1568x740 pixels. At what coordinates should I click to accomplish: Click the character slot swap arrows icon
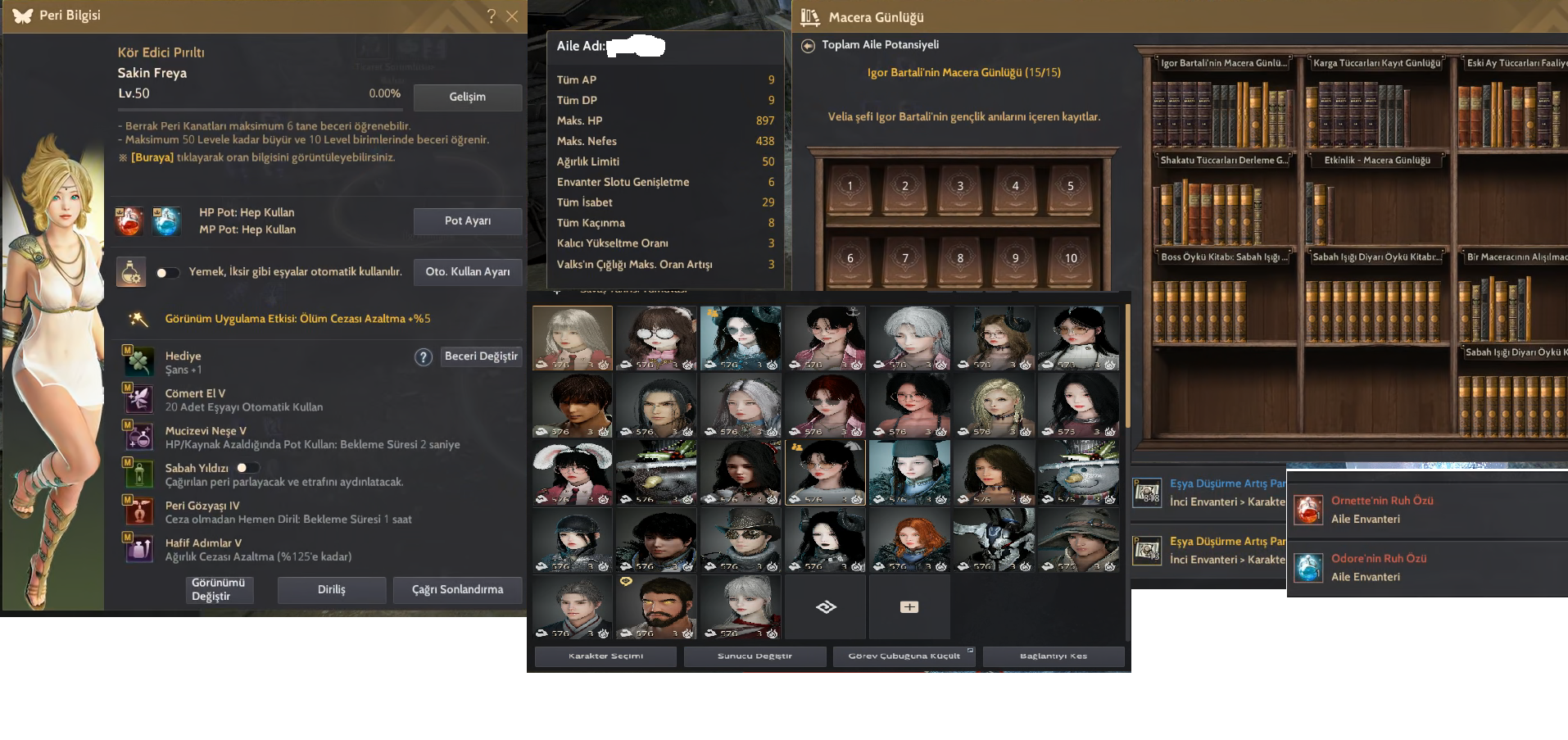pyautogui.click(x=826, y=606)
